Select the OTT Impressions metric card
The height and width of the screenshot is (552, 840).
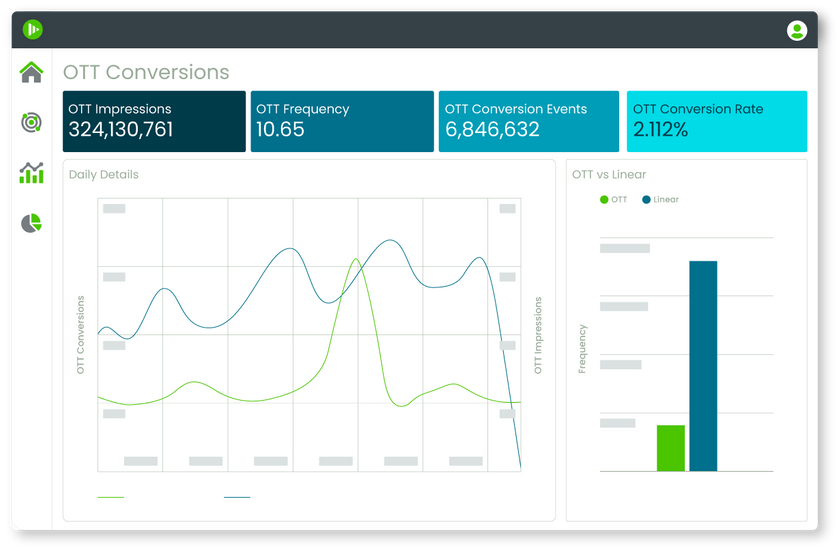pos(154,121)
